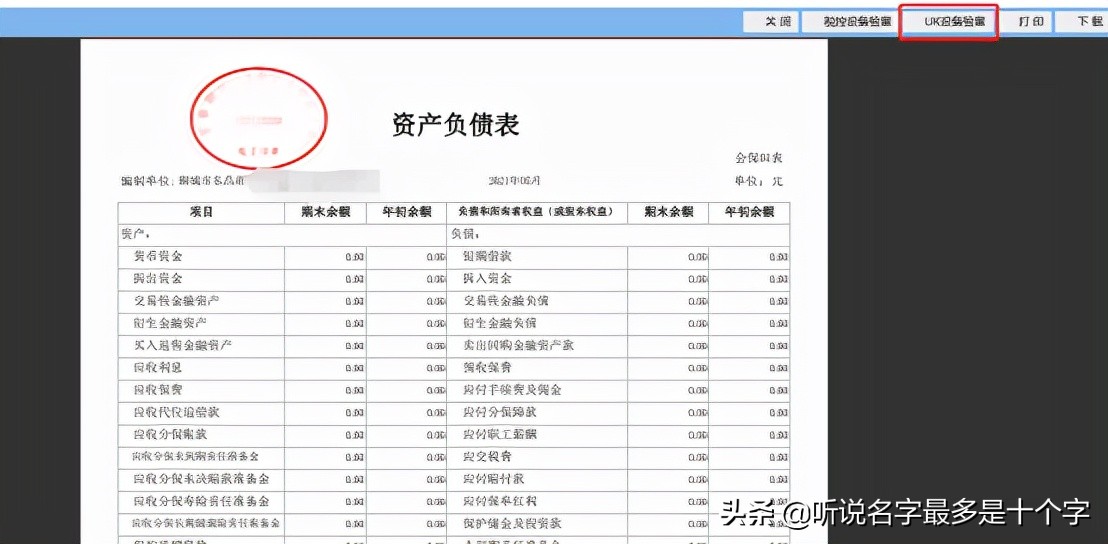Select the 应交税费 row label
The image size is (1108, 544).
[x=488, y=457]
